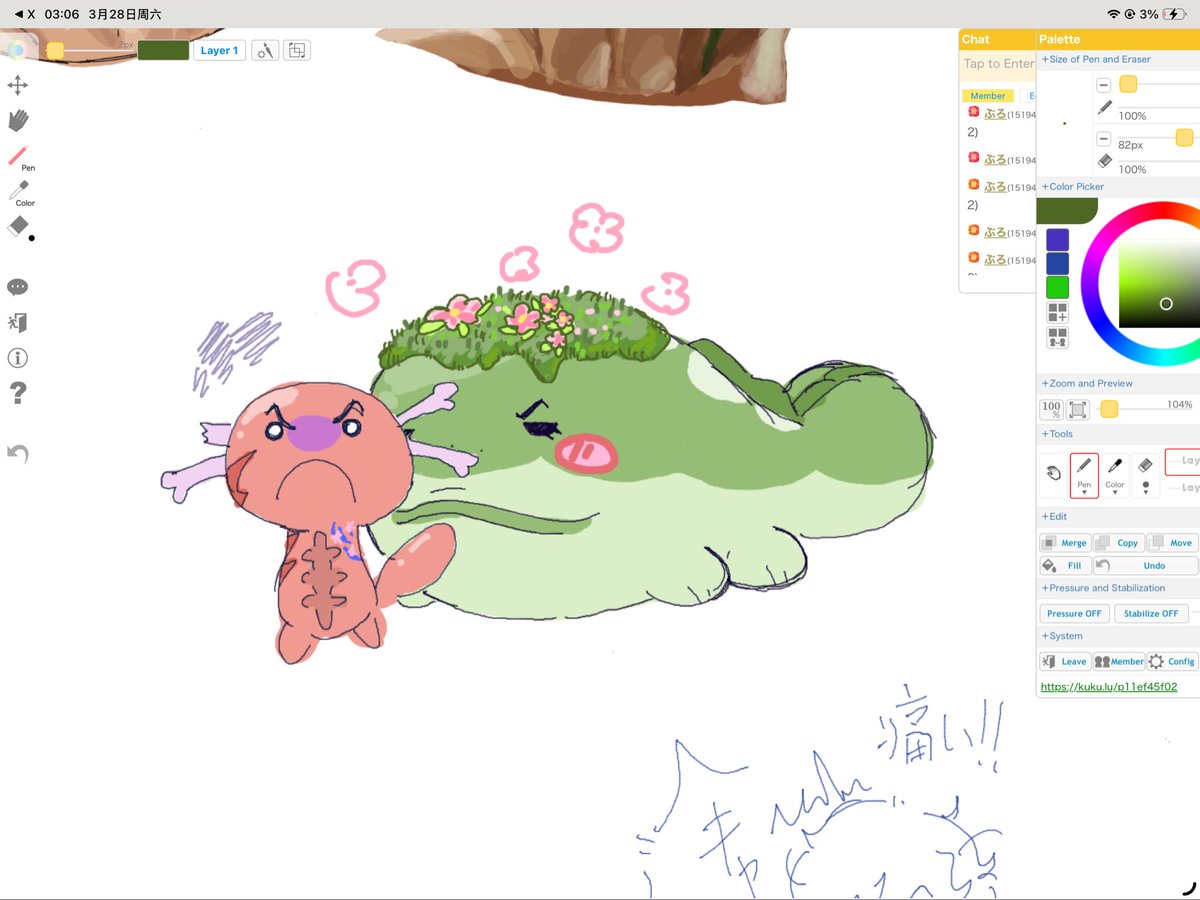Image resolution: width=1200 pixels, height=900 pixels.
Task: Click the pencil opacity icon in Palette
Action: pyautogui.click(x=1105, y=108)
